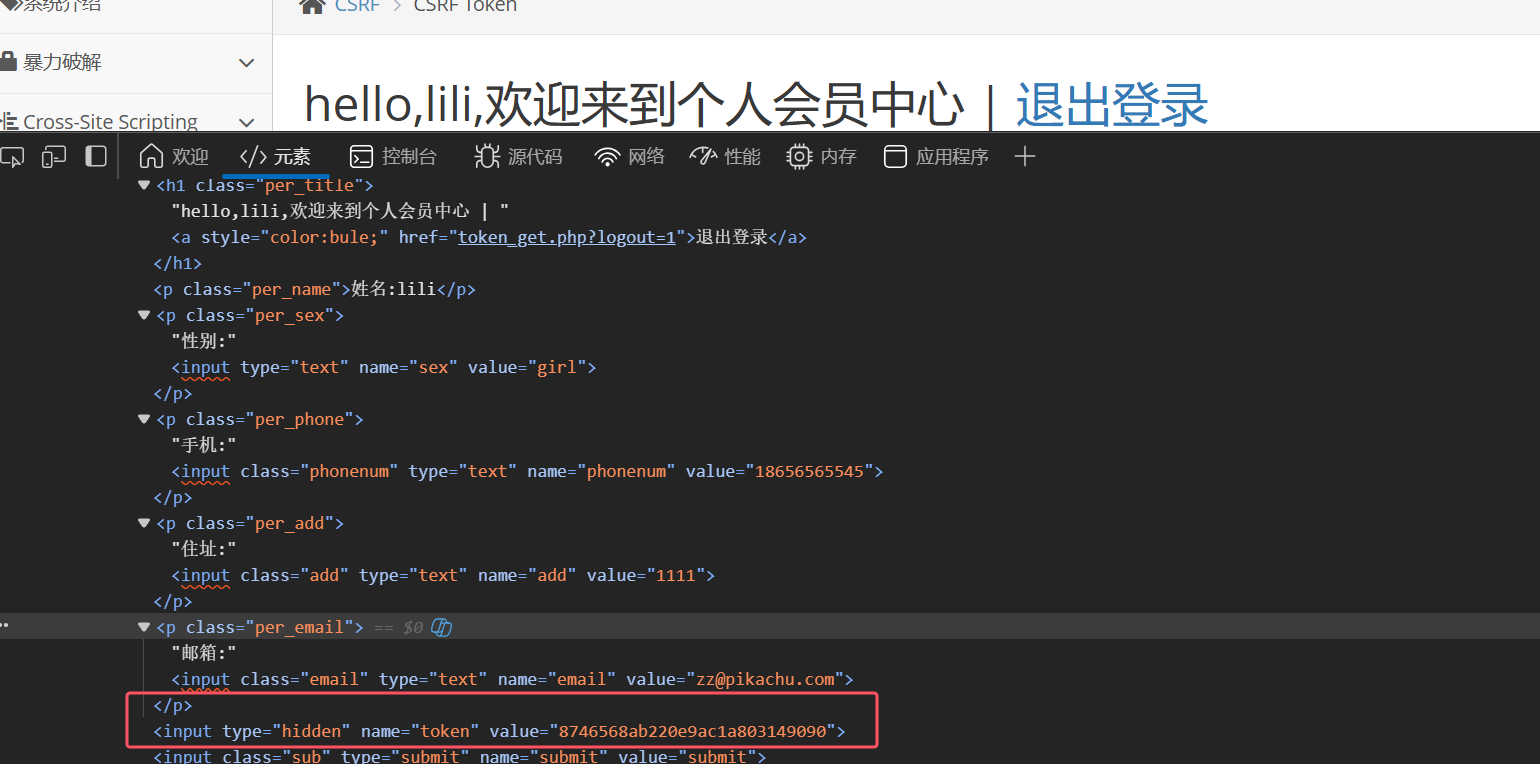
Task: Toggle the DevTools sidebar panel icon
Action: click(x=96, y=157)
